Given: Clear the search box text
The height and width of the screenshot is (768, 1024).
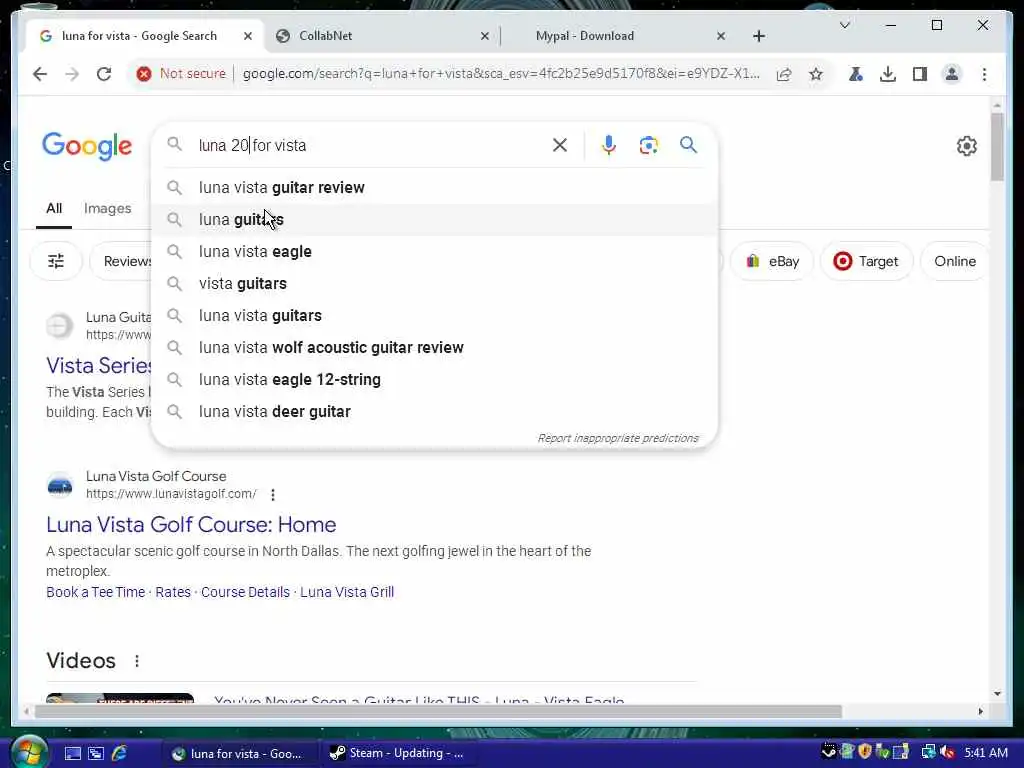Looking at the screenshot, I should tap(560, 145).
